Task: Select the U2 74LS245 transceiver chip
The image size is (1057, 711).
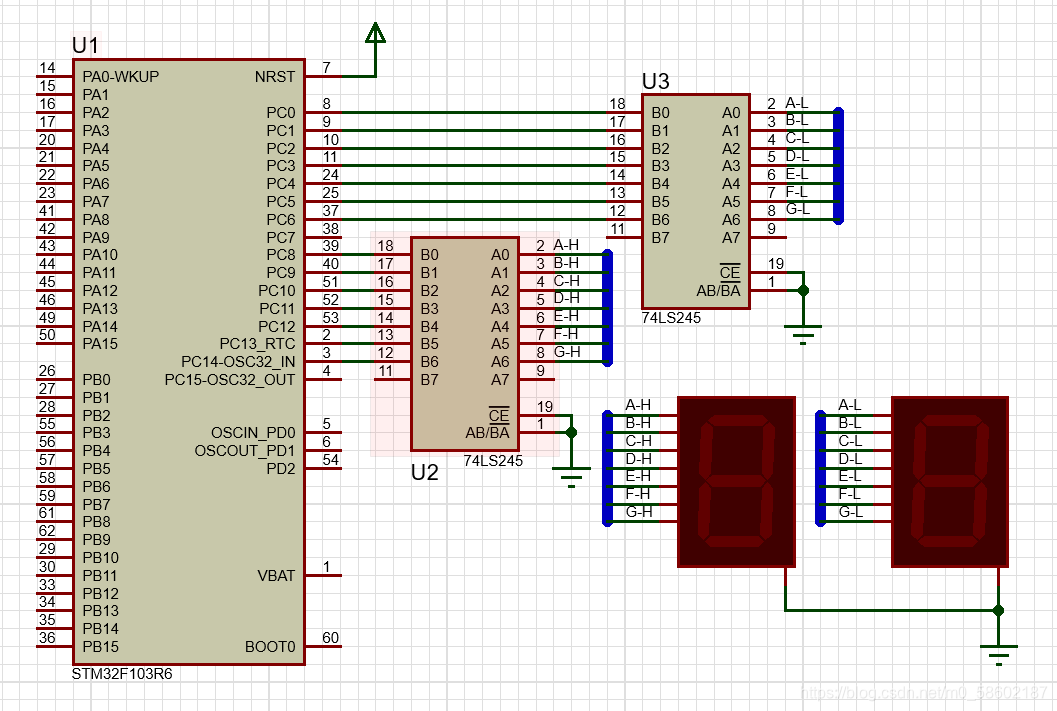Action: (465, 340)
